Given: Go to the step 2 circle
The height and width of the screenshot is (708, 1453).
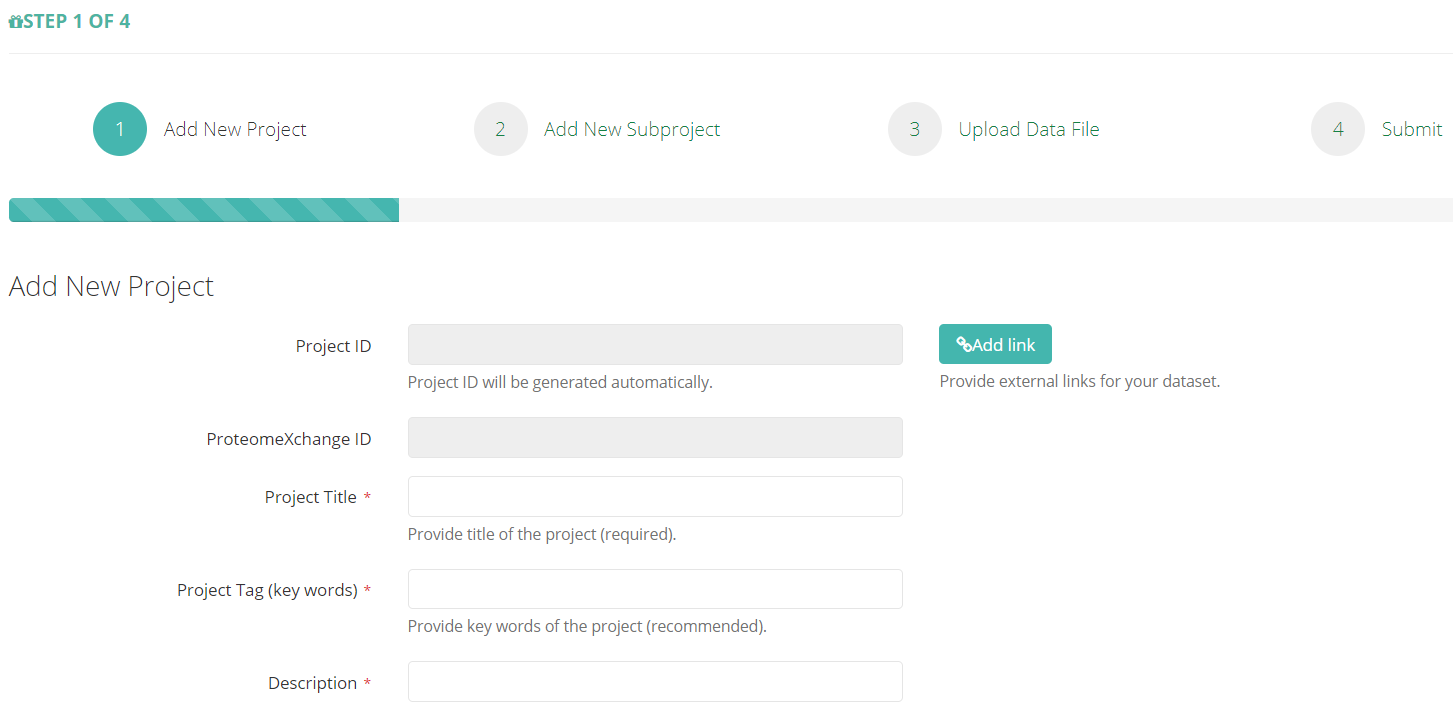Looking at the screenshot, I should tap(500, 129).
